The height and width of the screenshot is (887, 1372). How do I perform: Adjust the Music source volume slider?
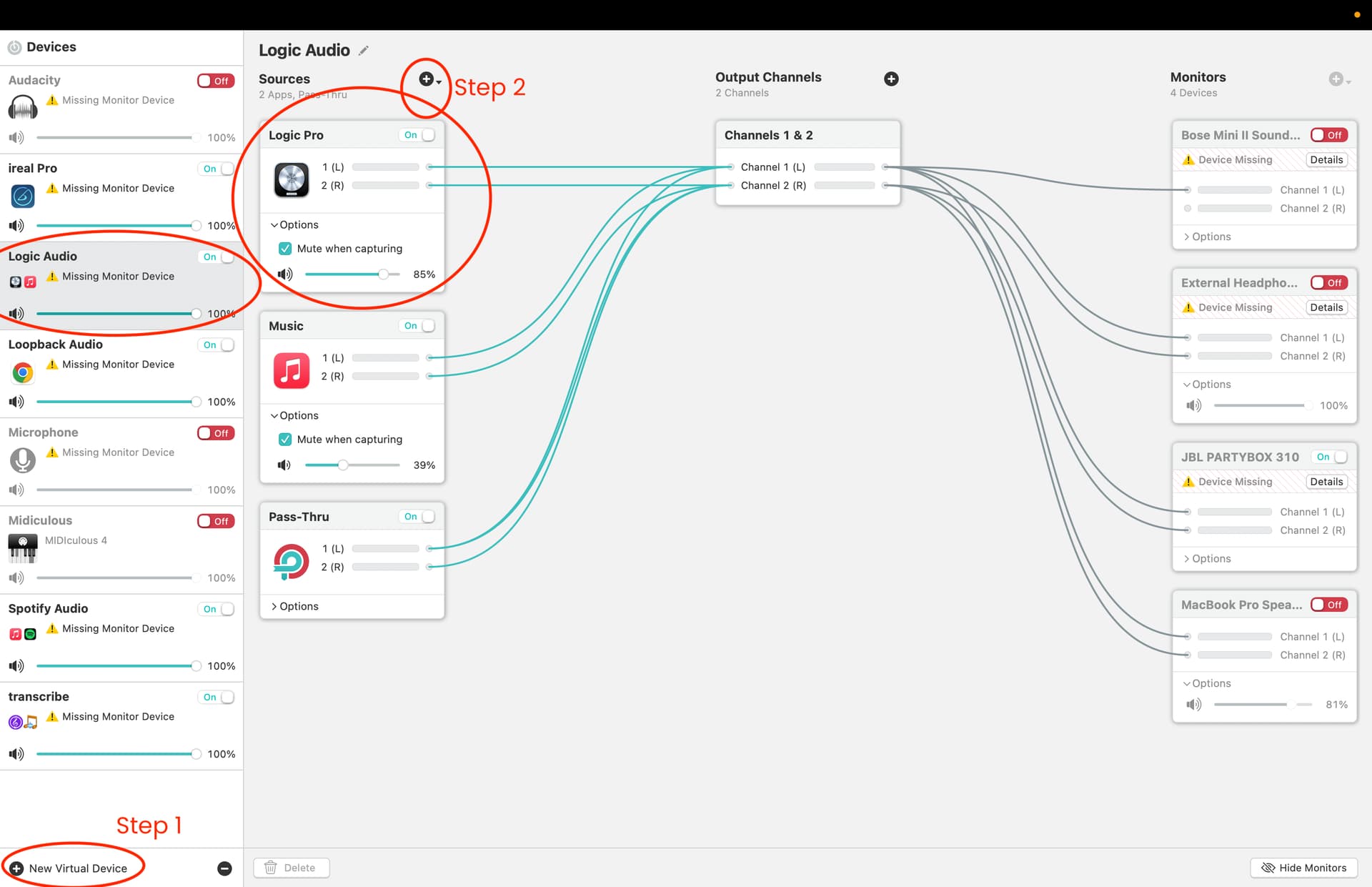click(x=344, y=465)
